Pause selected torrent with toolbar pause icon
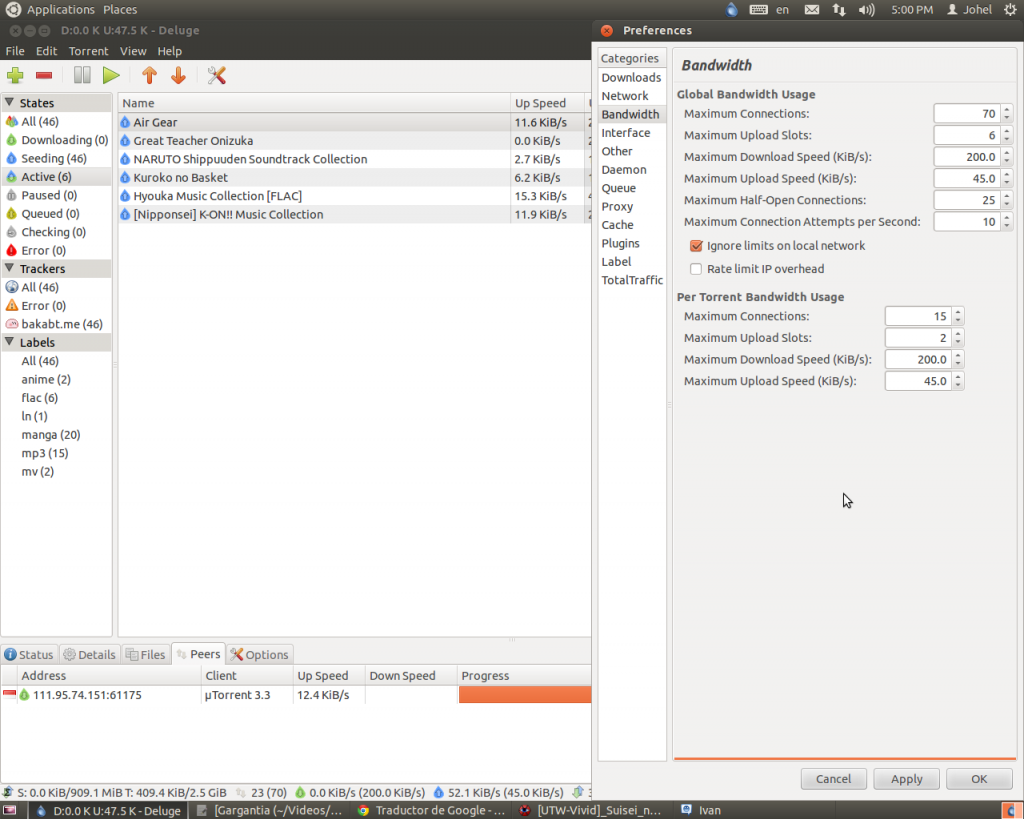Screen dimensions: 1024x819 tap(82, 75)
